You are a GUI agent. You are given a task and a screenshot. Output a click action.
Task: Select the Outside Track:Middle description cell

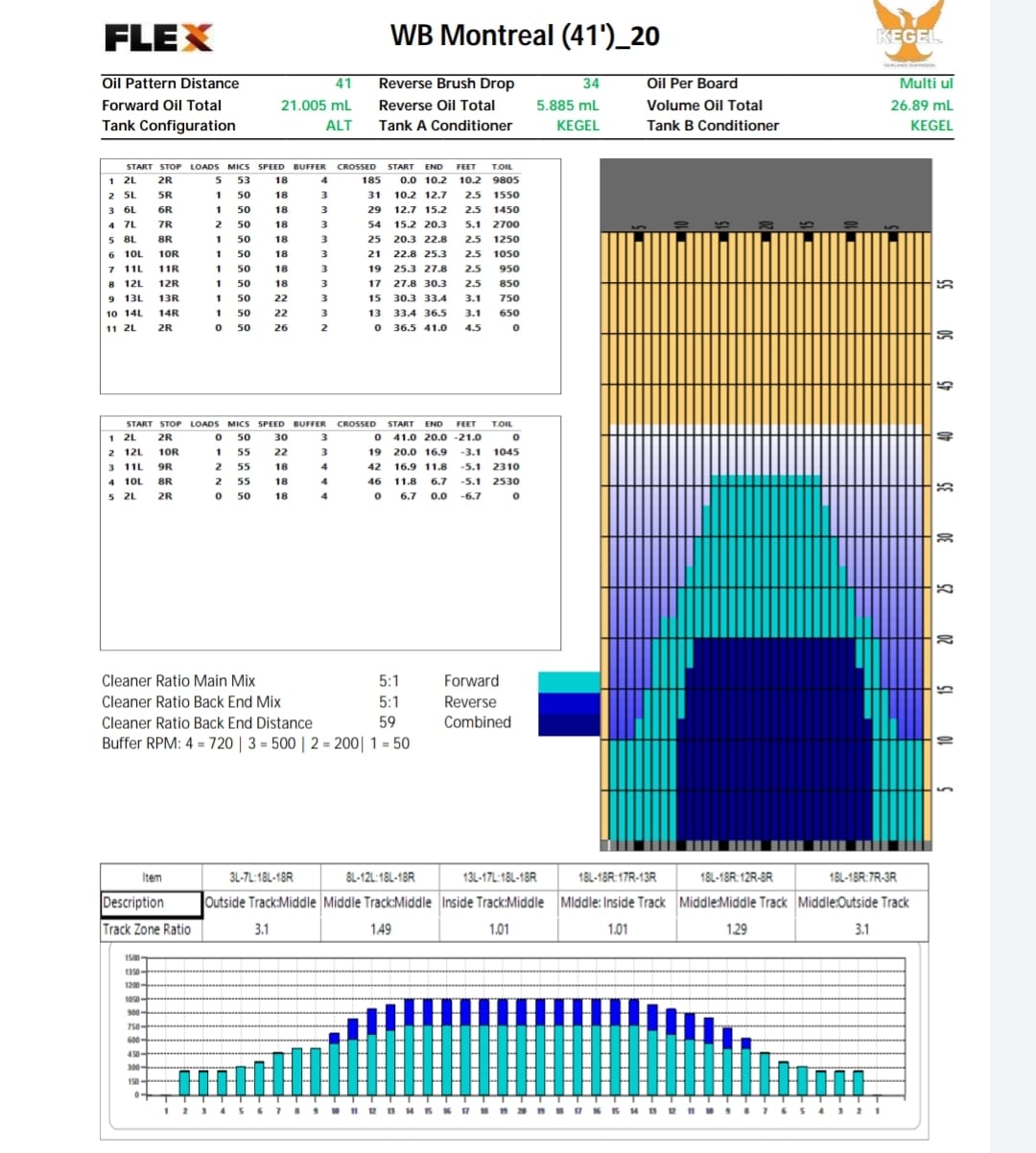pyautogui.click(x=261, y=903)
